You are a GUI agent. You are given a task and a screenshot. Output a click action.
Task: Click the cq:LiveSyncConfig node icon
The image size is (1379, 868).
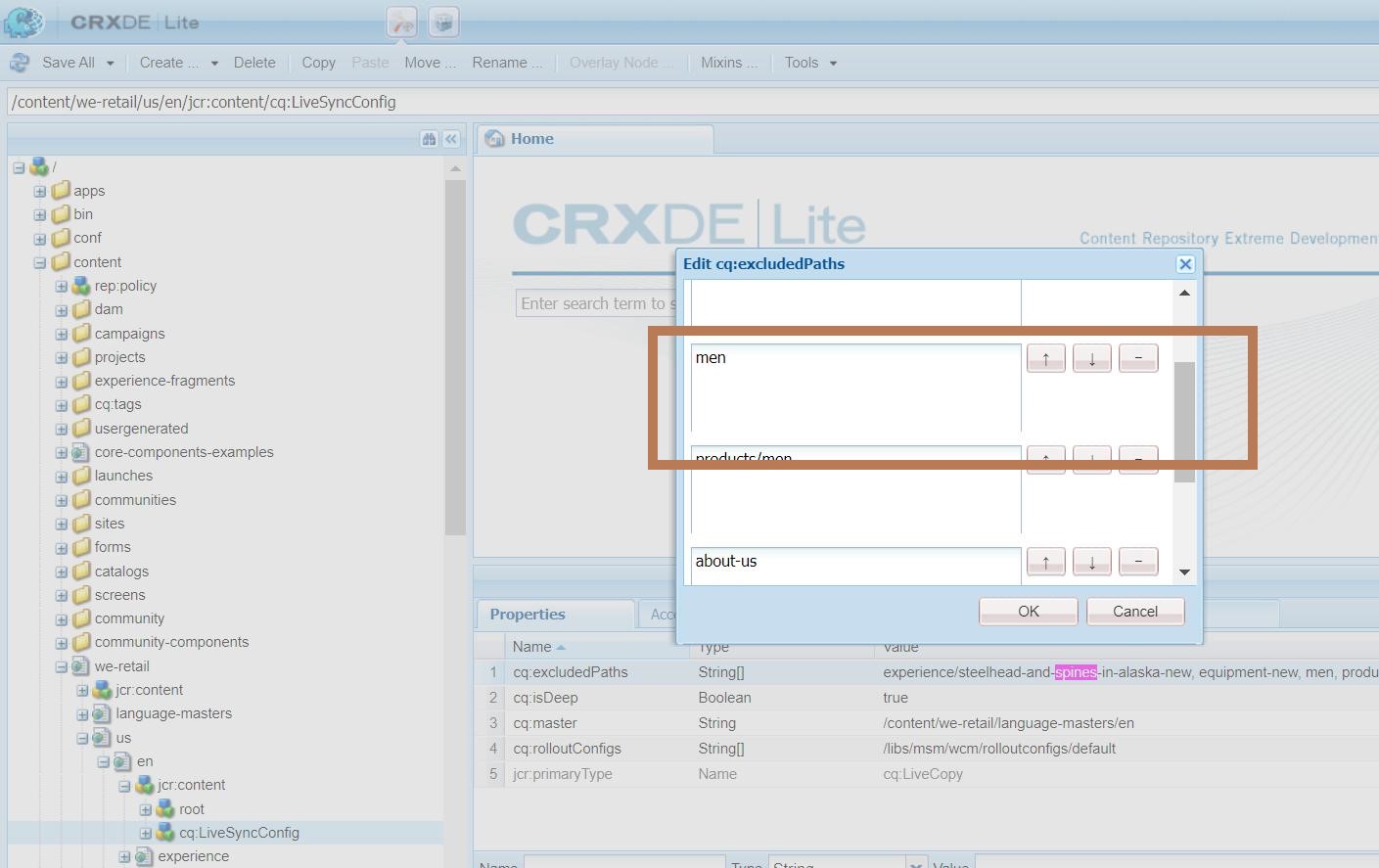point(166,833)
